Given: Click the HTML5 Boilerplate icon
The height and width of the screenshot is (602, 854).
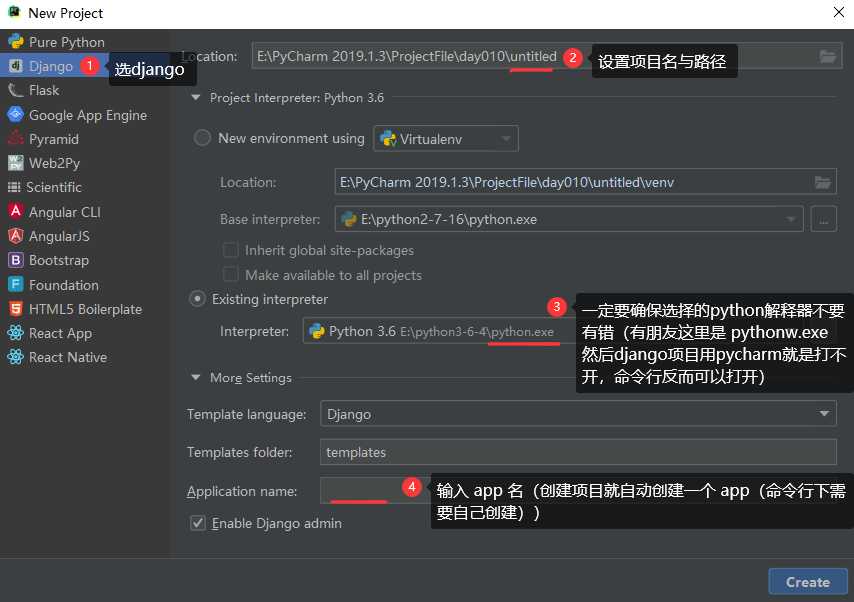Looking at the screenshot, I should 16,309.
